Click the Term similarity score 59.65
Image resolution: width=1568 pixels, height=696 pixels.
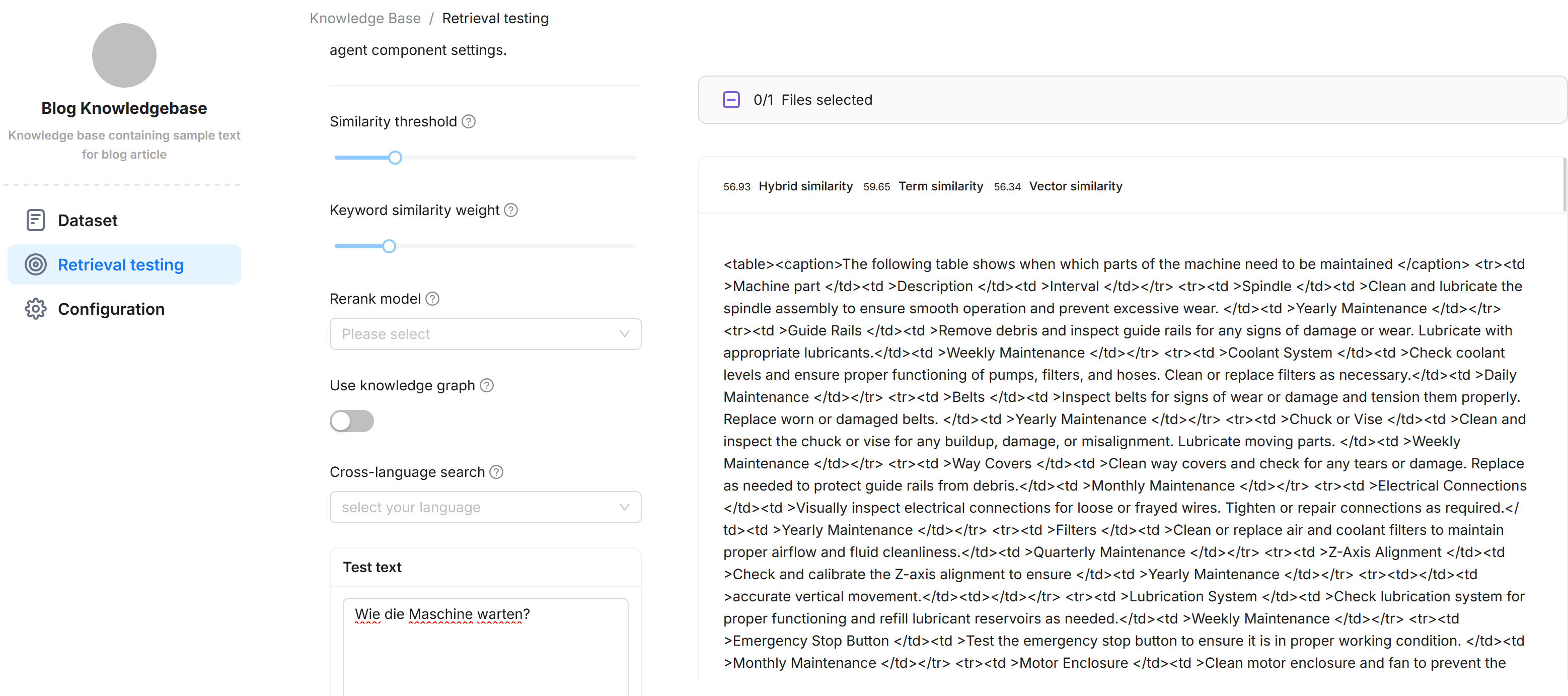coord(876,187)
